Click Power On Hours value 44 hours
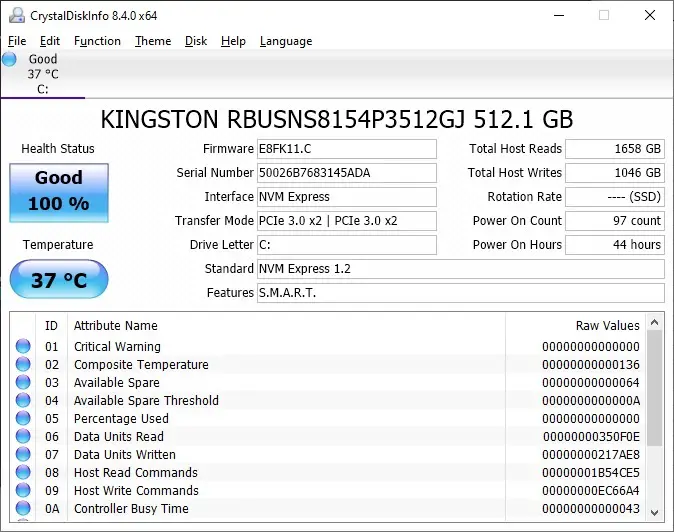The image size is (674, 532). 615,245
